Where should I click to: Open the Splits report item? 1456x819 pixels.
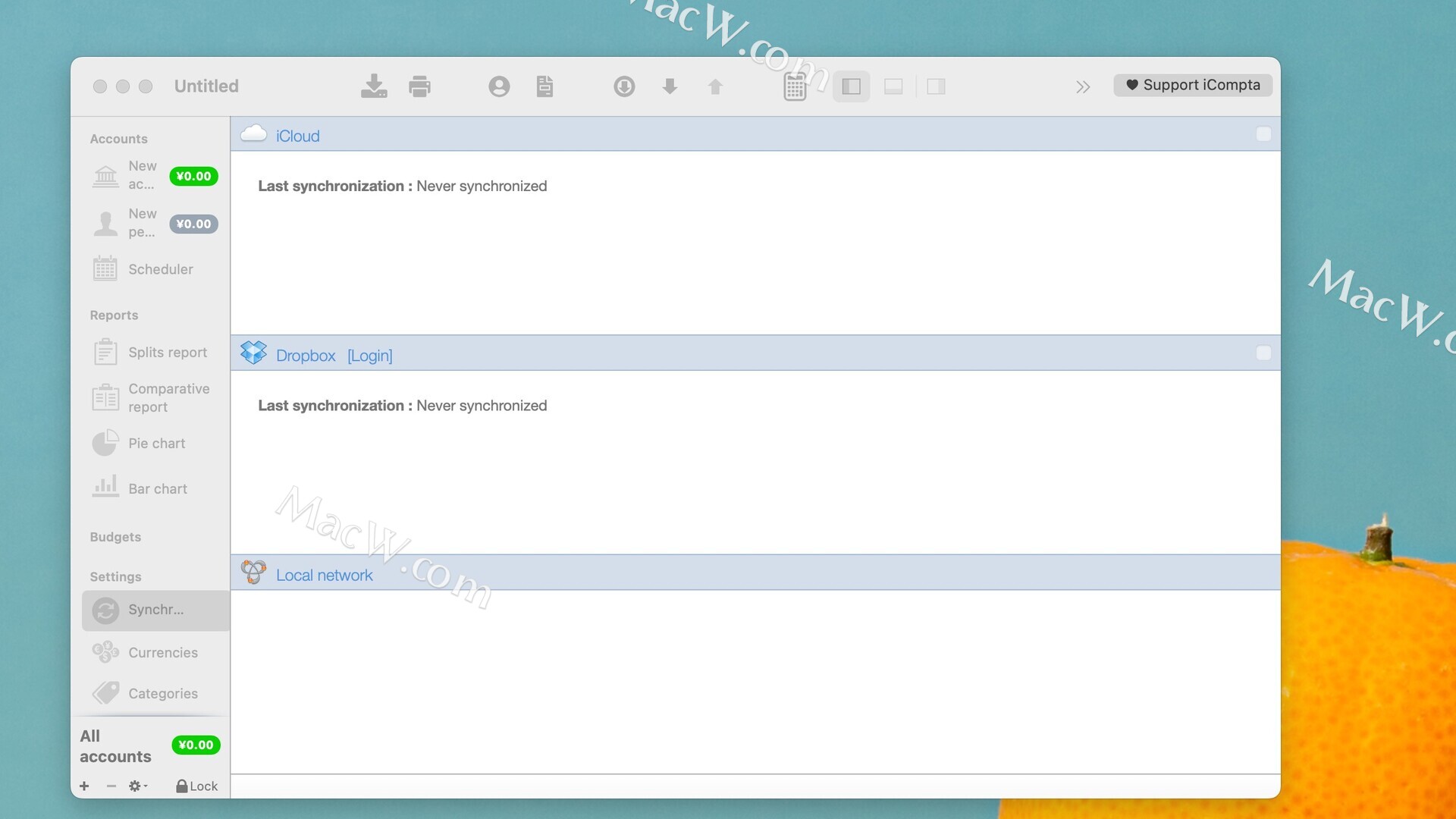click(167, 353)
